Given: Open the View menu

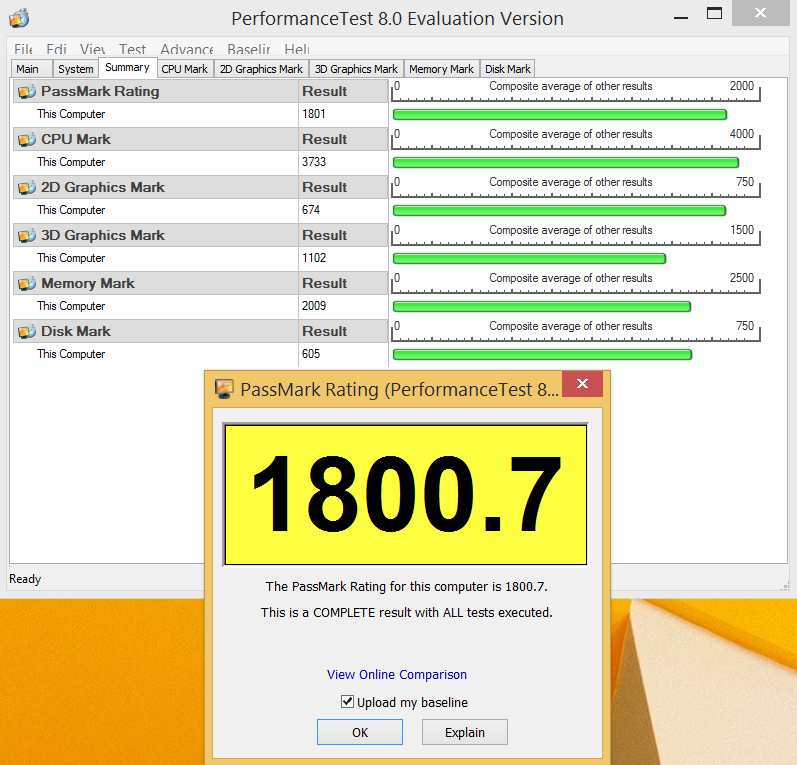Looking at the screenshot, I should coord(93,49).
